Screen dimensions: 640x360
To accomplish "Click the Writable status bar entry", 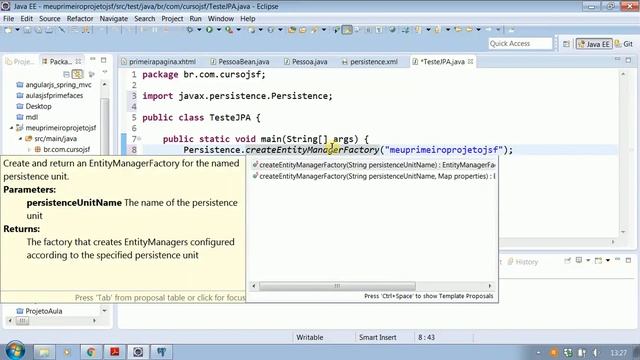I will coord(310,338).
